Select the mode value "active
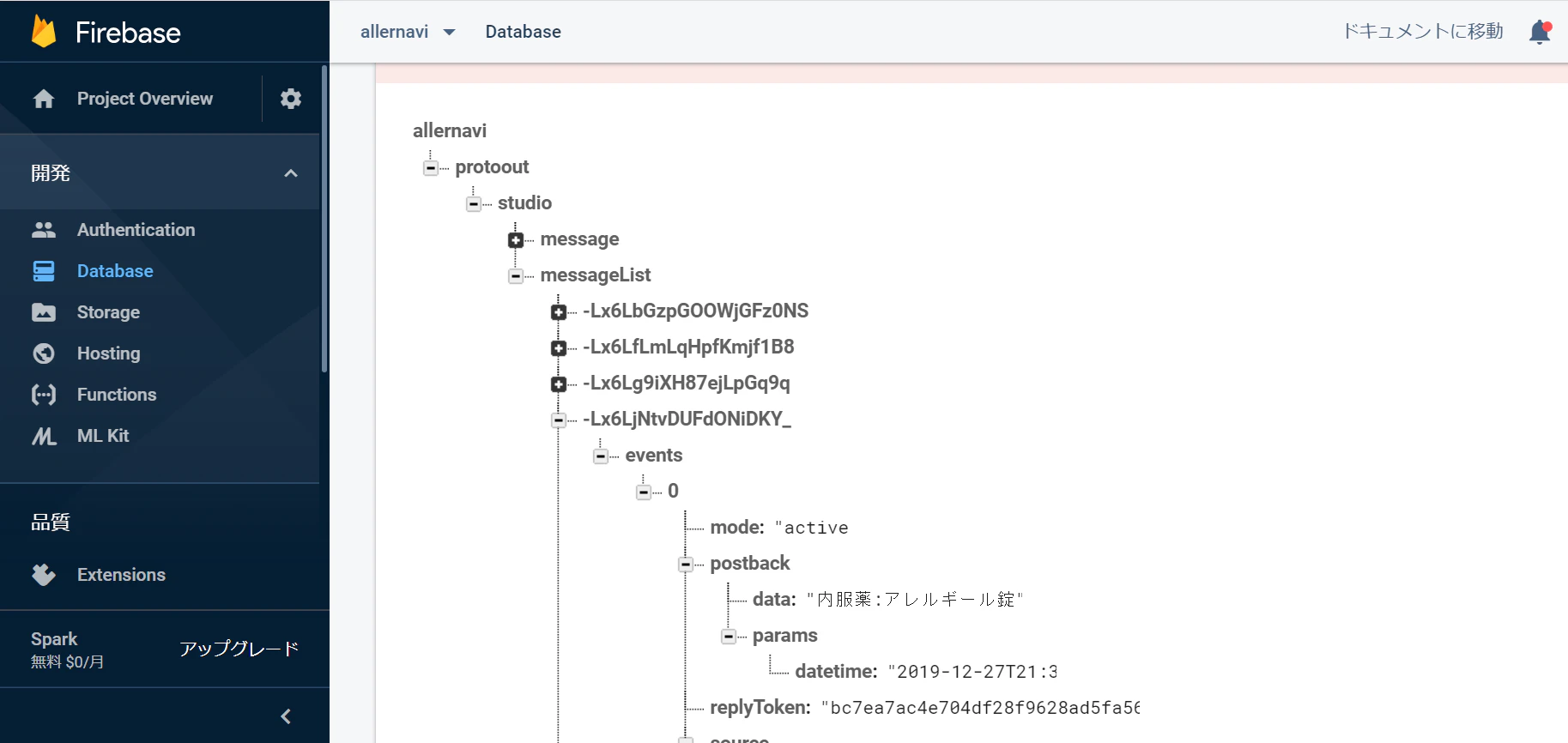This screenshot has height=743, width=1568. click(811, 528)
